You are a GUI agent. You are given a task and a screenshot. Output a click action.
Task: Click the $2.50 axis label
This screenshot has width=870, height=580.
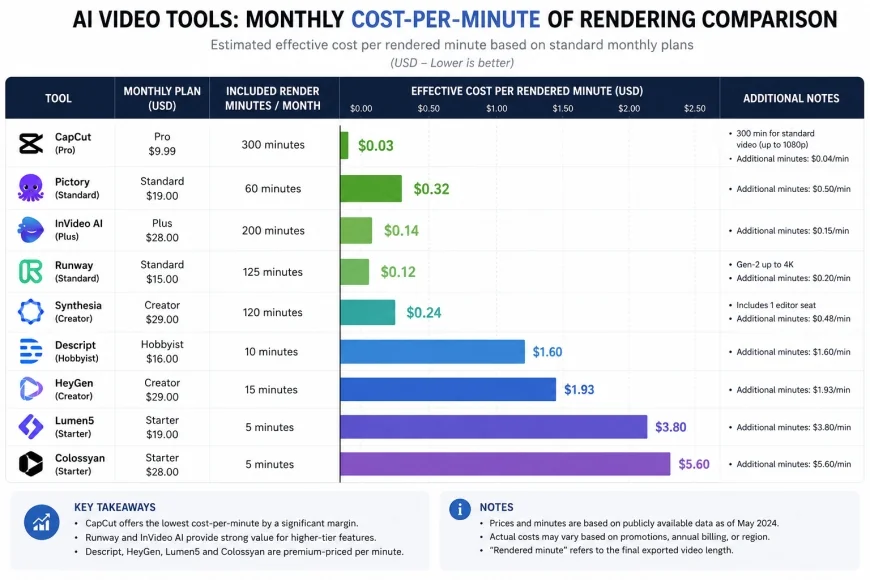pyautogui.click(x=695, y=108)
